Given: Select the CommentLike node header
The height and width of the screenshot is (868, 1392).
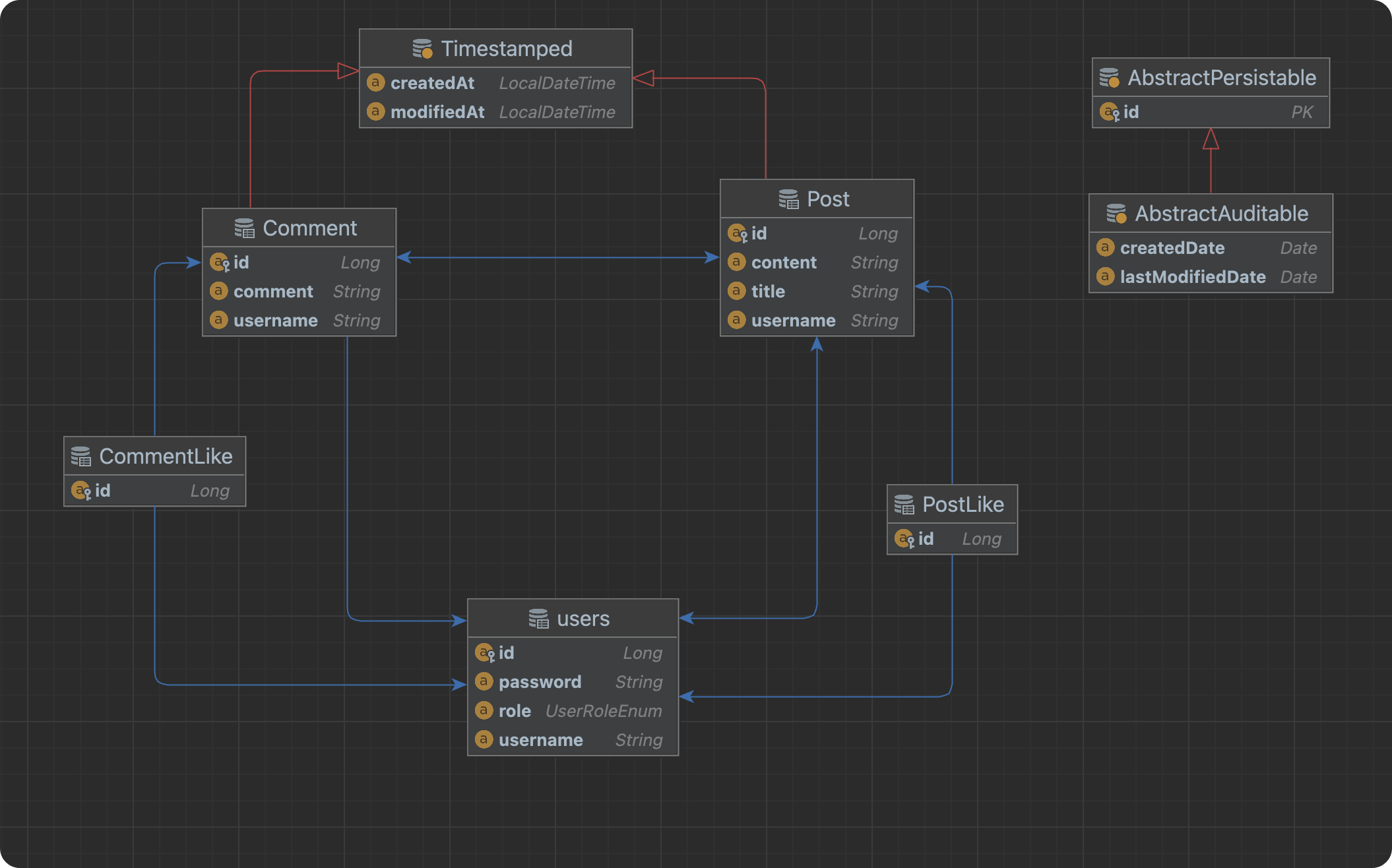Looking at the screenshot, I should [165, 456].
